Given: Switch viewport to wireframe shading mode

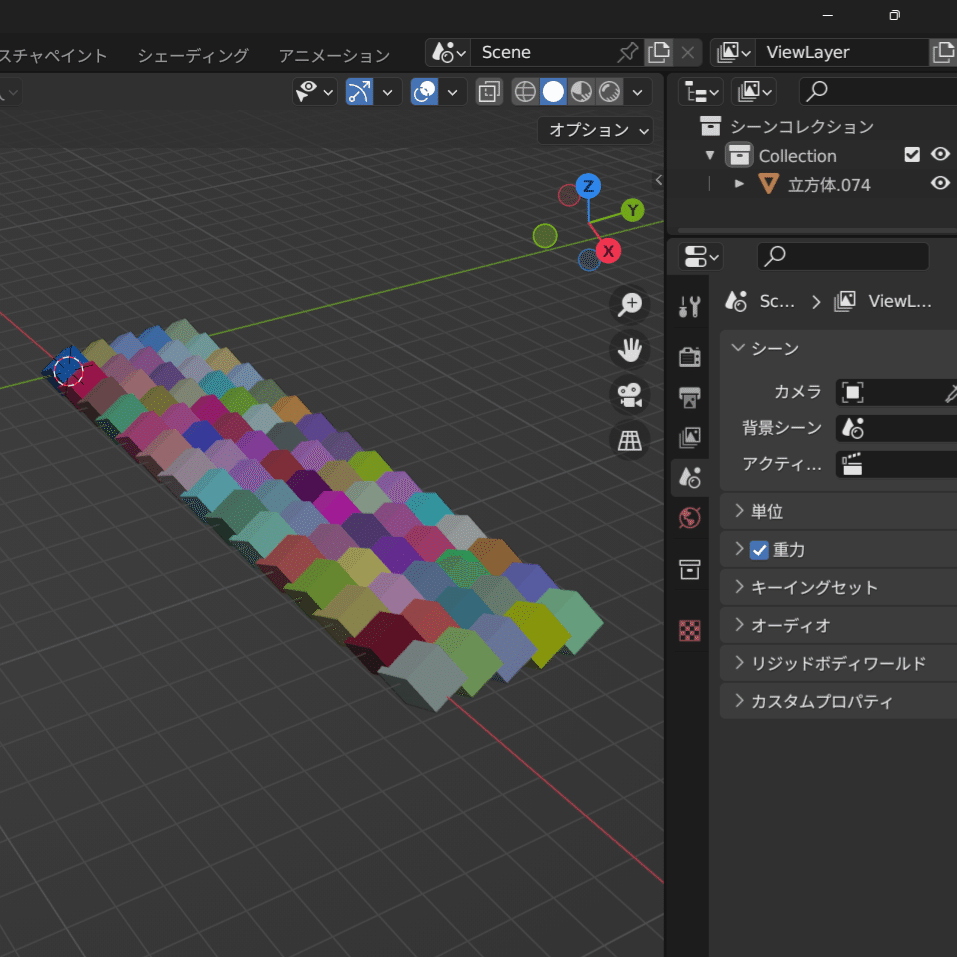Looking at the screenshot, I should pos(525,91).
